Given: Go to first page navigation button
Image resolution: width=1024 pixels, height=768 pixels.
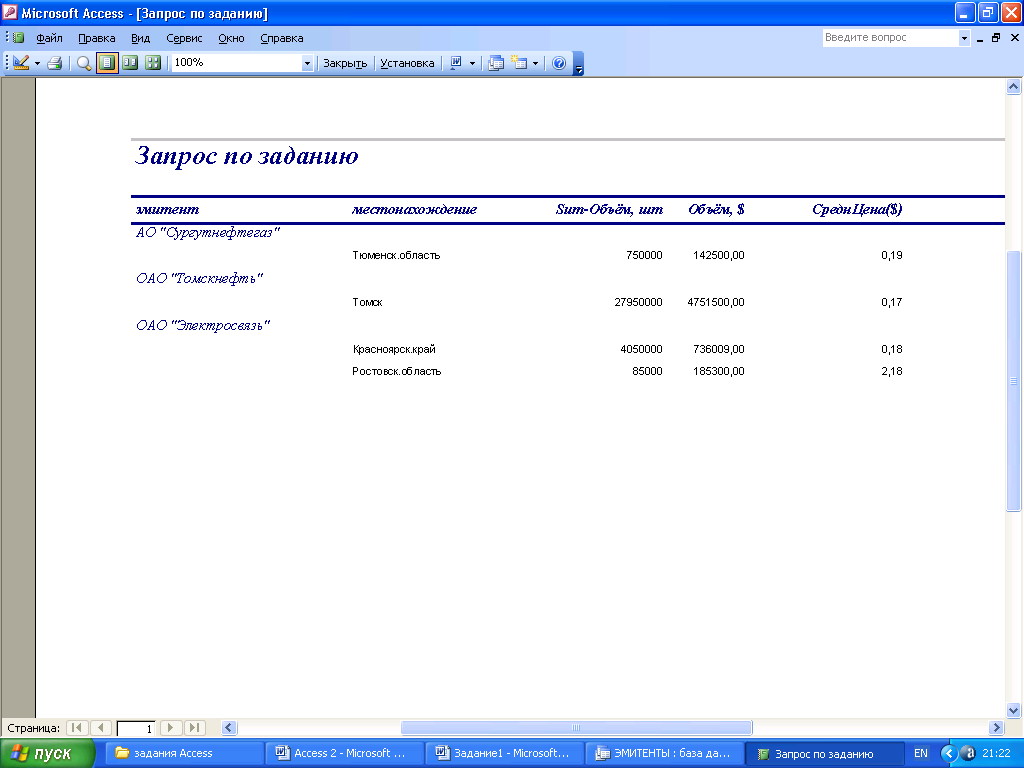Looking at the screenshot, I should coord(76,728).
